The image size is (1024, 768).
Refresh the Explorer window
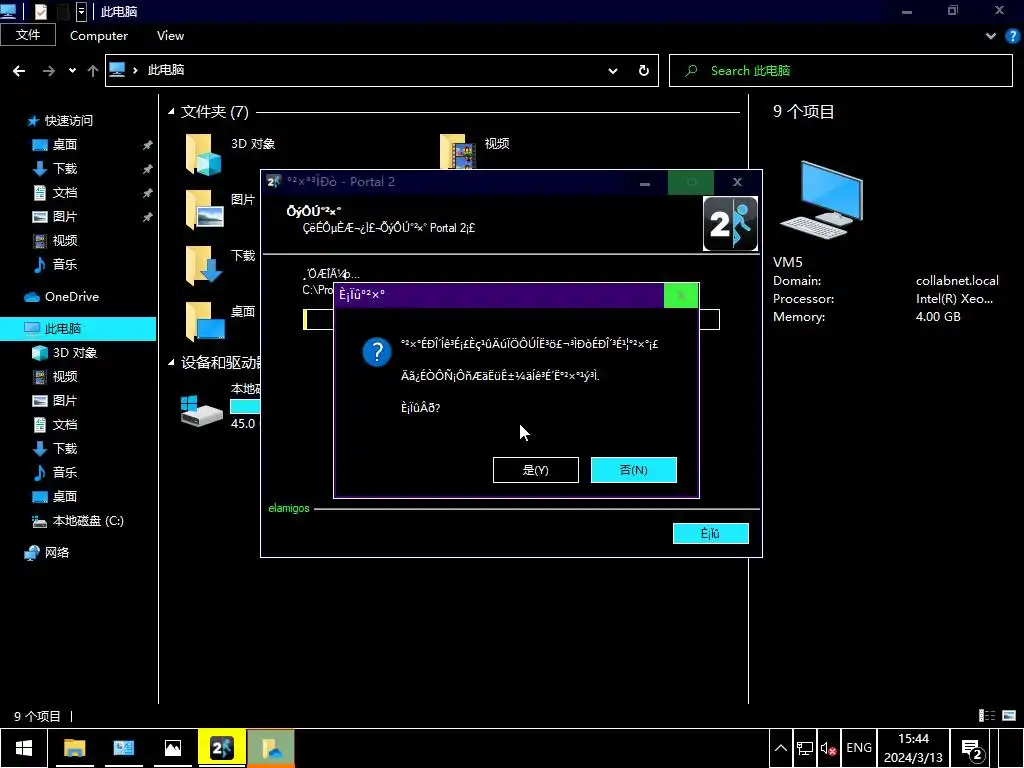point(643,71)
